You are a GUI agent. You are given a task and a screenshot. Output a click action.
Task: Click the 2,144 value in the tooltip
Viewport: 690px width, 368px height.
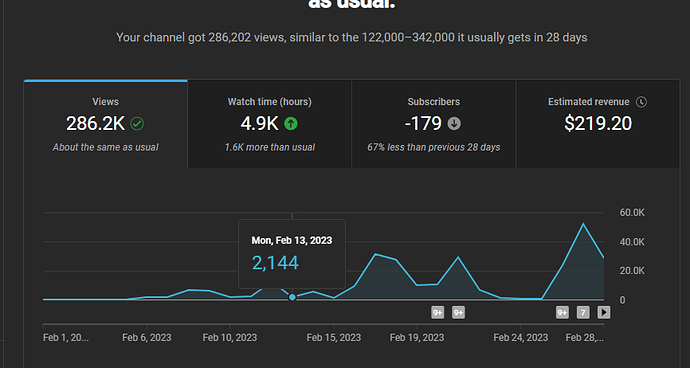coord(275,263)
